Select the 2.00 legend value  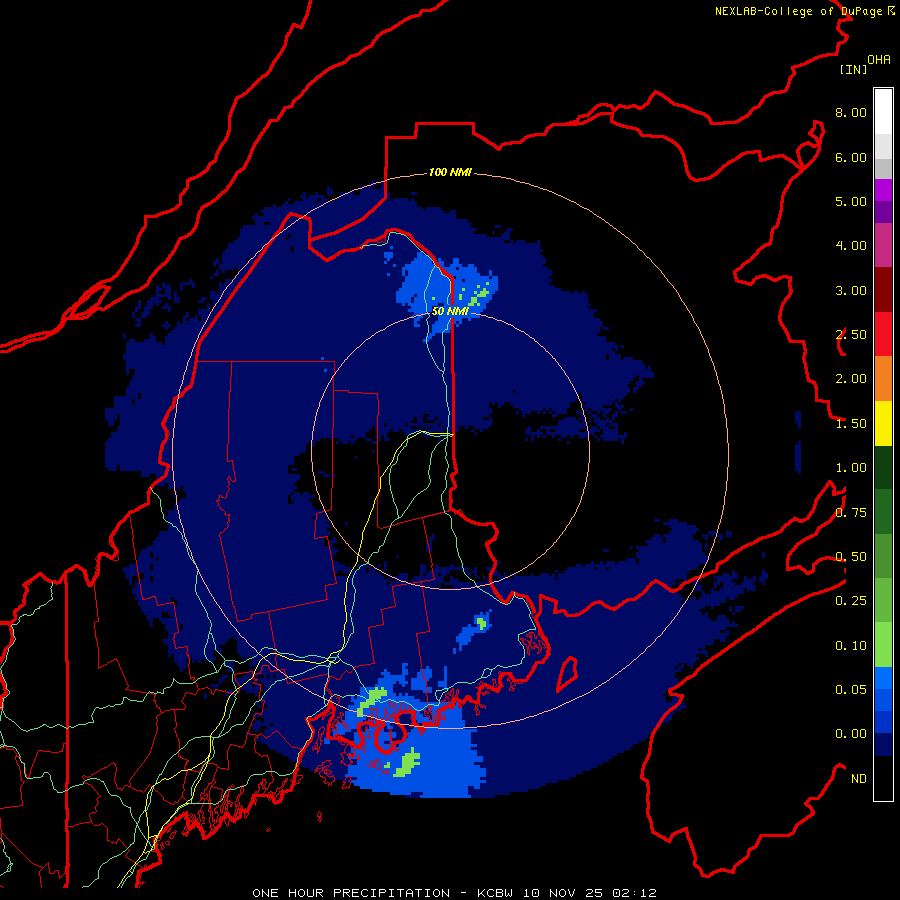pyautogui.click(x=851, y=379)
